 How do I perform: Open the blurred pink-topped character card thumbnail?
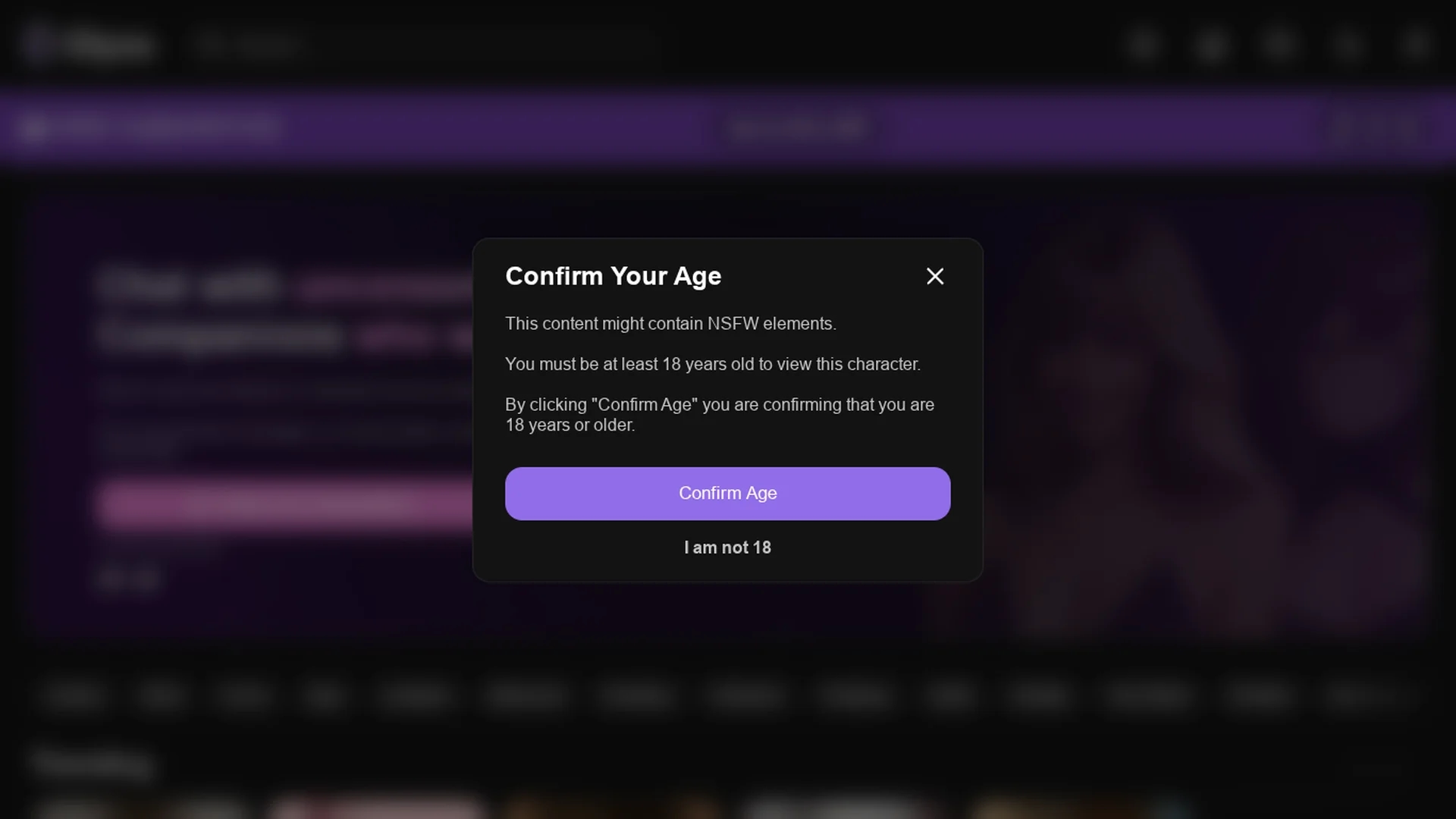[x=378, y=807]
